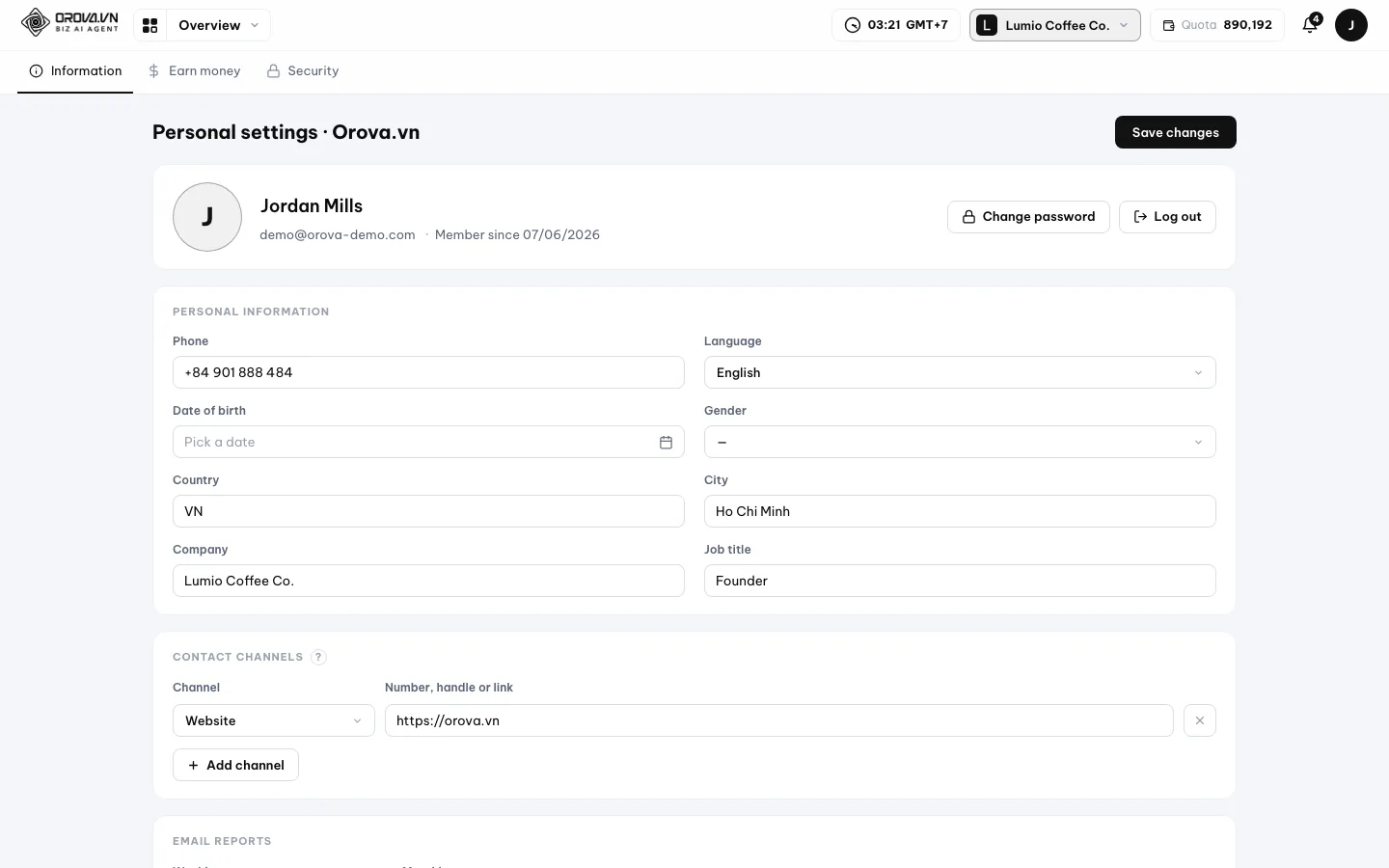
Task: Open the Lumio Coffee Co. workspace switcher
Action: point(1055,25)
